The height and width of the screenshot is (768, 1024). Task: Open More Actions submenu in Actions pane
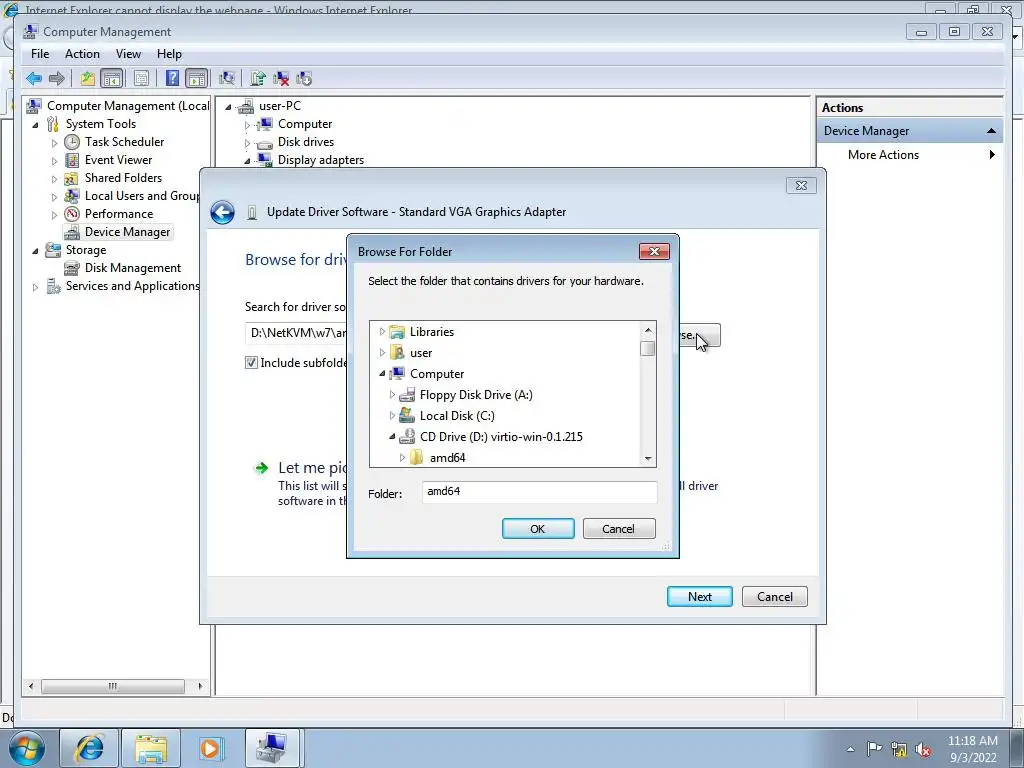[x=910, y=155]
